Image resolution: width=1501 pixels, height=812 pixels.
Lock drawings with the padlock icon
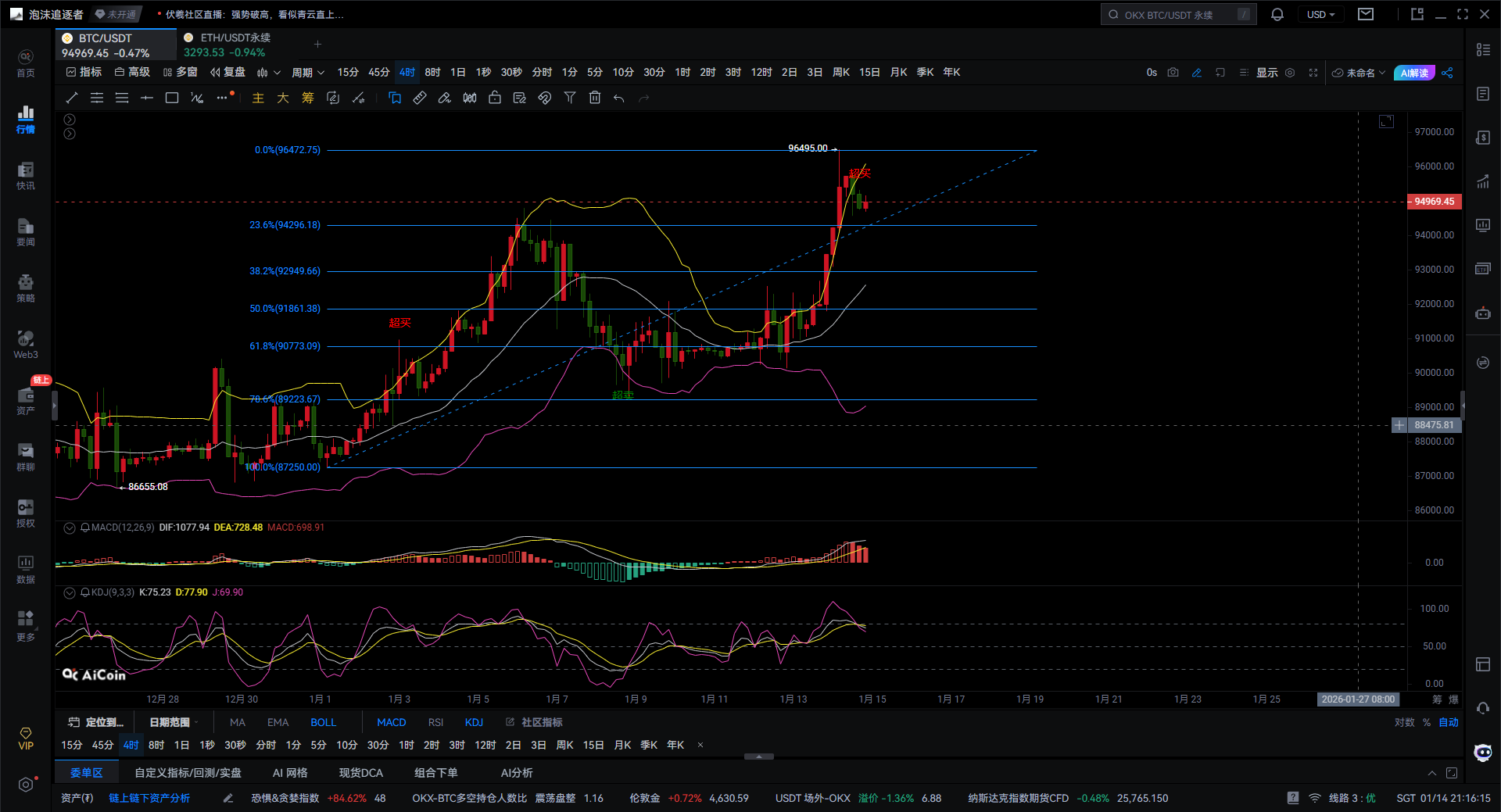click(x=495, y=98)
